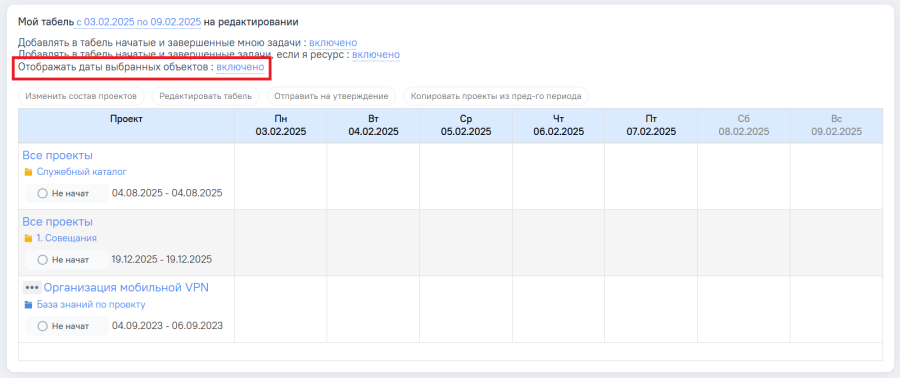
Task: Click the Ср 05.02.2025 column header
Action: (x=466, y=126)
